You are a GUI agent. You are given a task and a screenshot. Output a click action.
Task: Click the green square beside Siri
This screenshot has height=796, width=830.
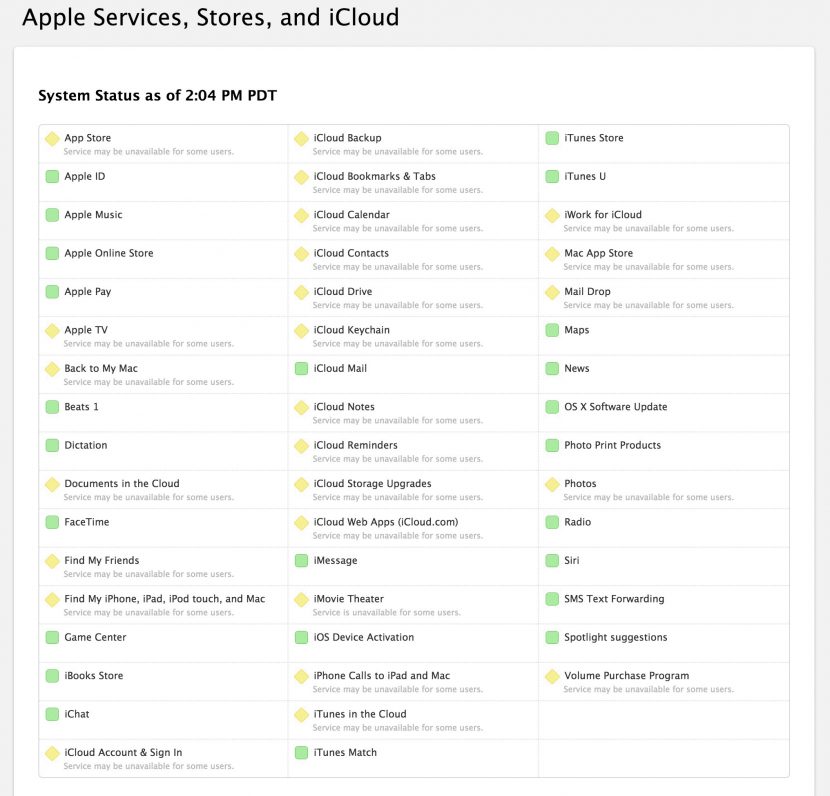pyautogui.click(x=552, y=561)
